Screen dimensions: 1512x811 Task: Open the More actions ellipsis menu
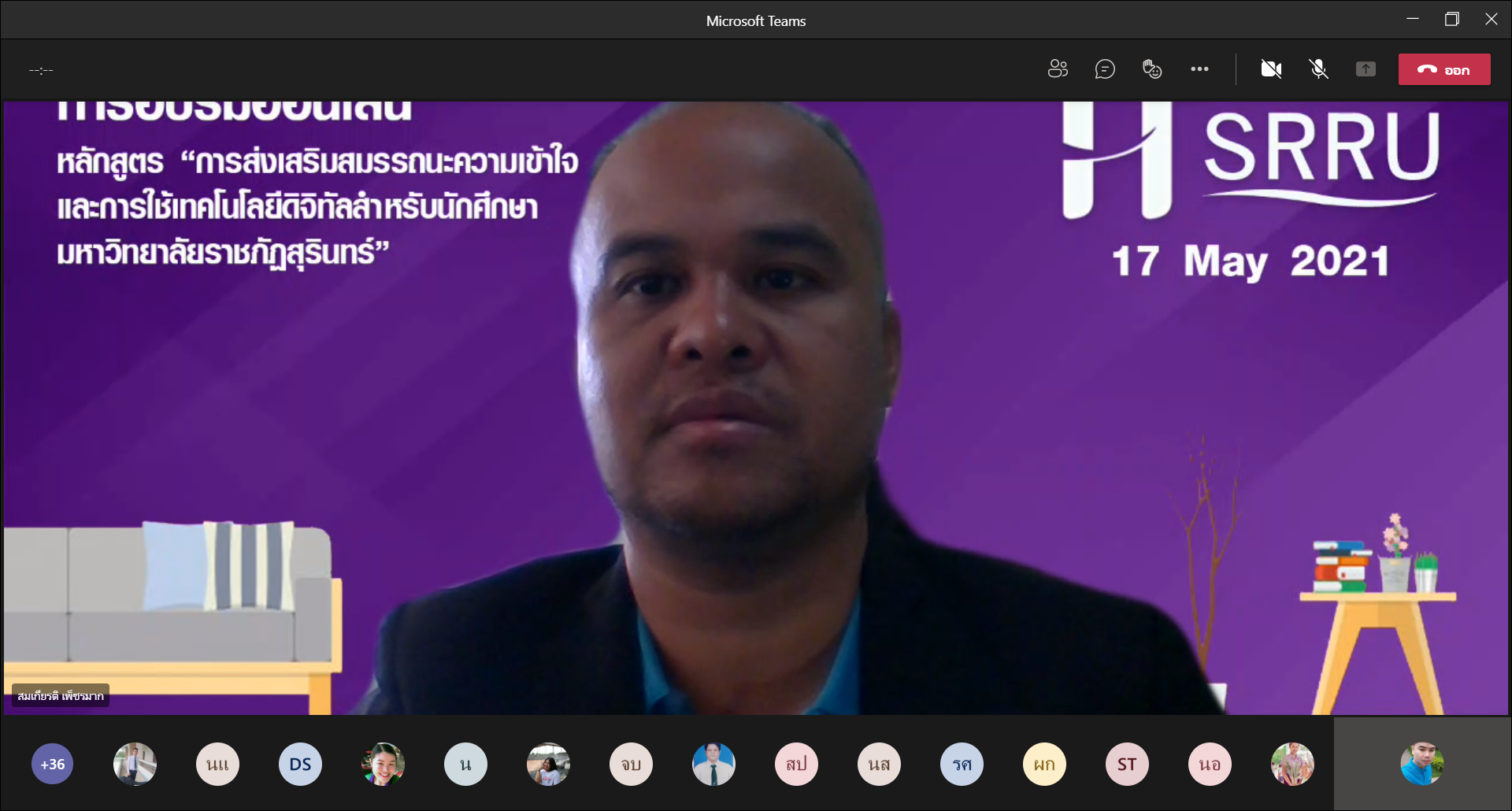(x=1199, y=69)
